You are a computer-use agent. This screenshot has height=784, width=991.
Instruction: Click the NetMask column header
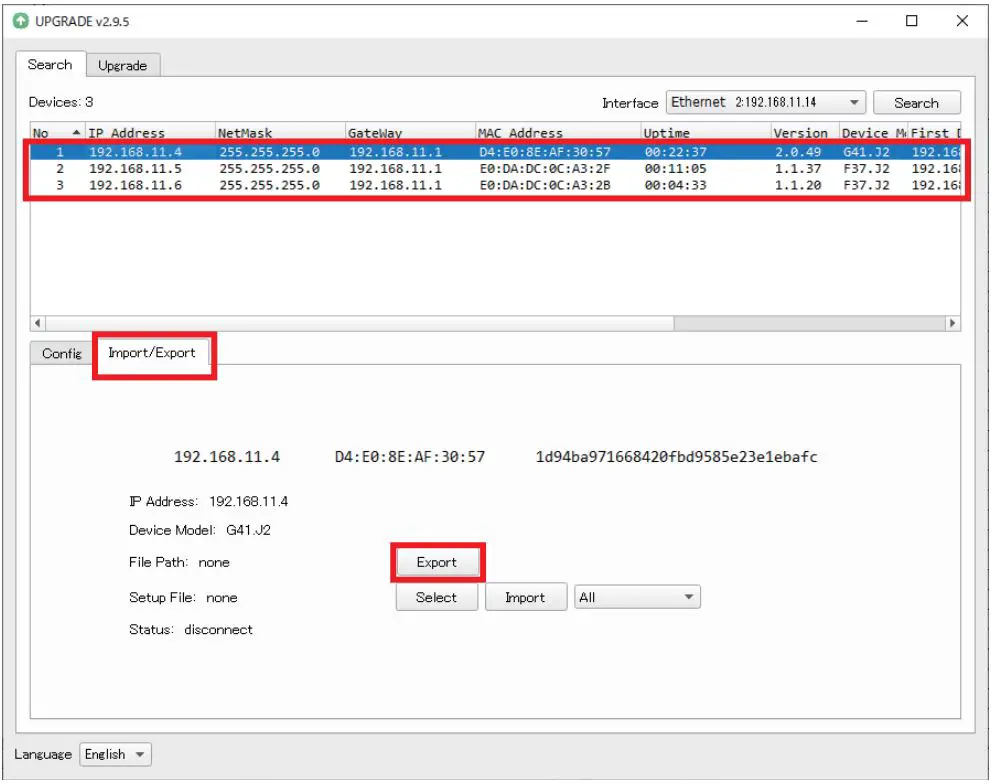pyautogui.click(x=280, y=133)
